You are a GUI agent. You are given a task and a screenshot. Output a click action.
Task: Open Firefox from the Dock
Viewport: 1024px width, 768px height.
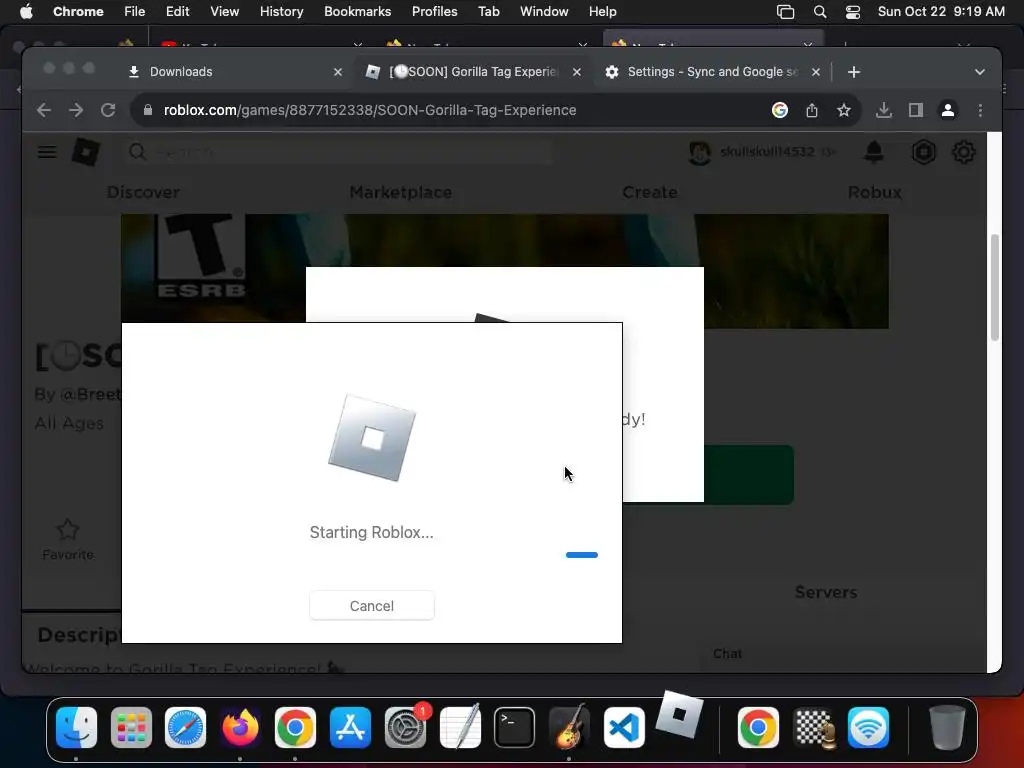(x=240, y=727)
